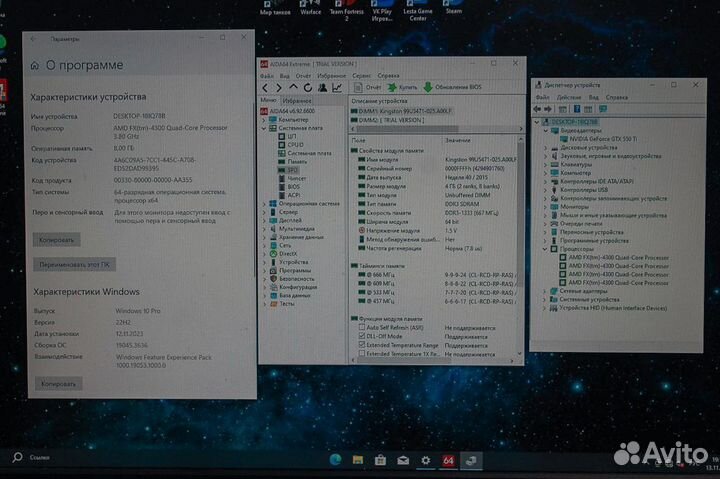
Task: Switch to Меню tab in AIDA64 panel
Action: pos(269,100)
